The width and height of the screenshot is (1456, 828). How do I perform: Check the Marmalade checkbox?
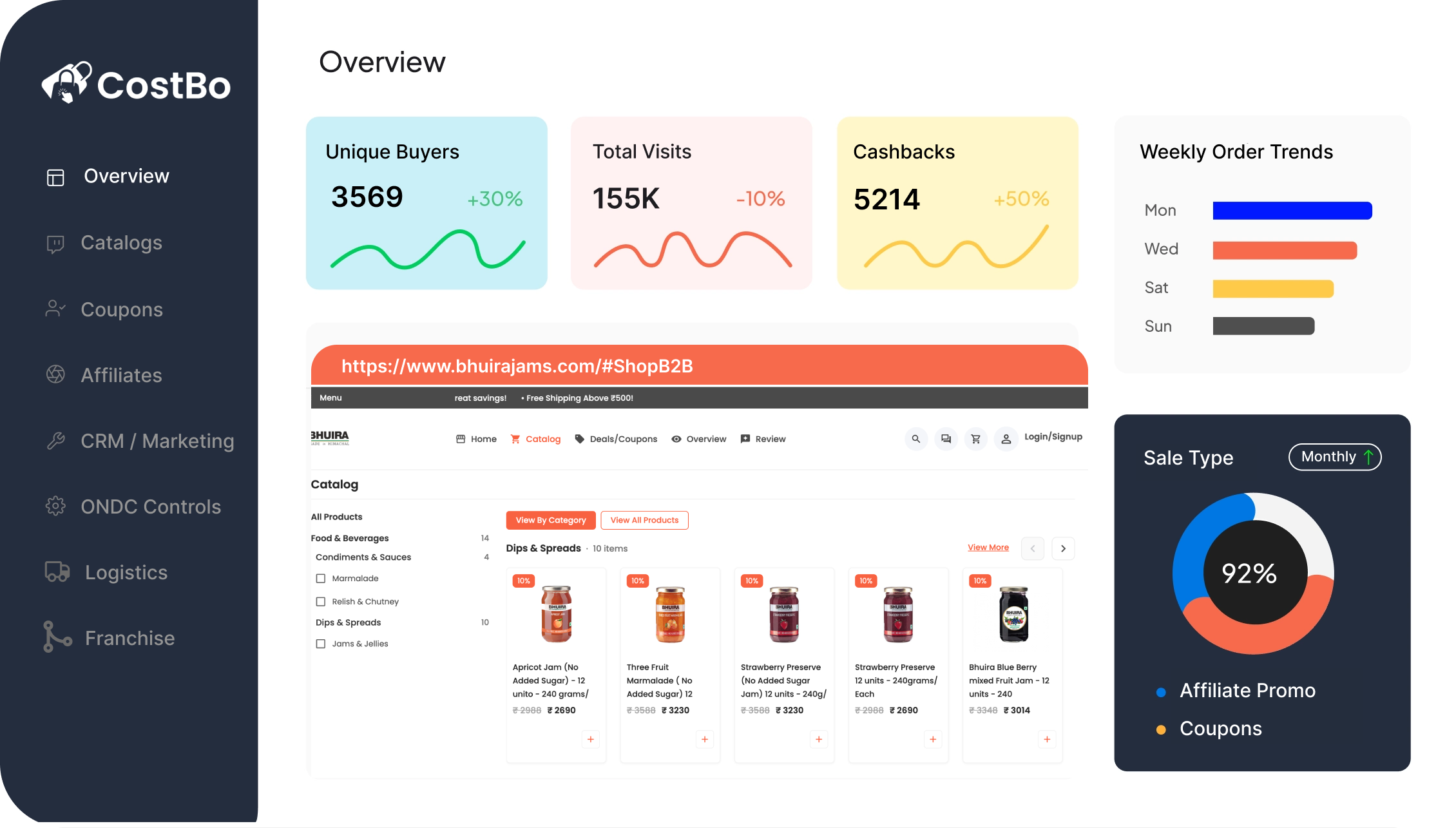tap(321, 578)
